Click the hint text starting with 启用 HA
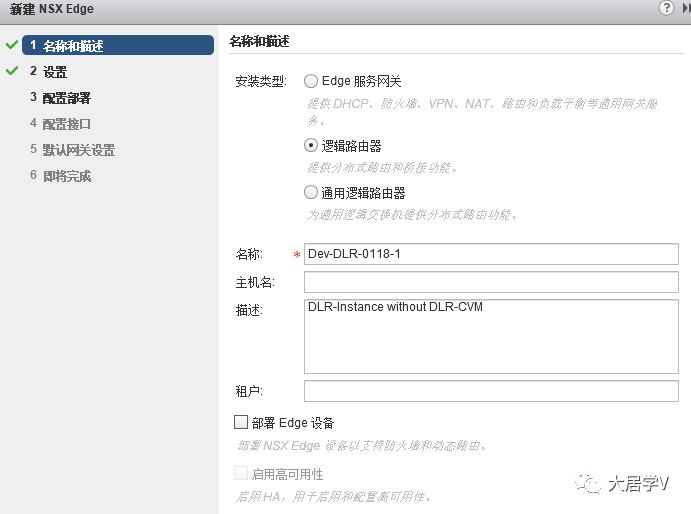This screenshot has height=514, width=691. [x=333, y=497]
